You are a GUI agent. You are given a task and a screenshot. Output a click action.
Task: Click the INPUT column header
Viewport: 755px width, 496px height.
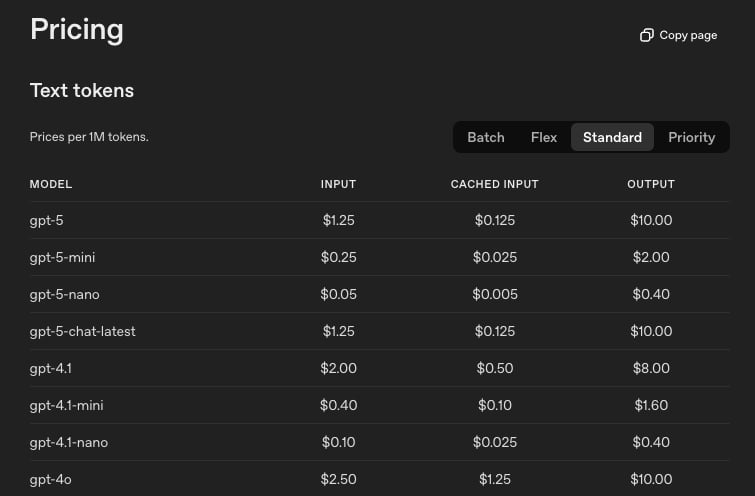pos(338,184)
